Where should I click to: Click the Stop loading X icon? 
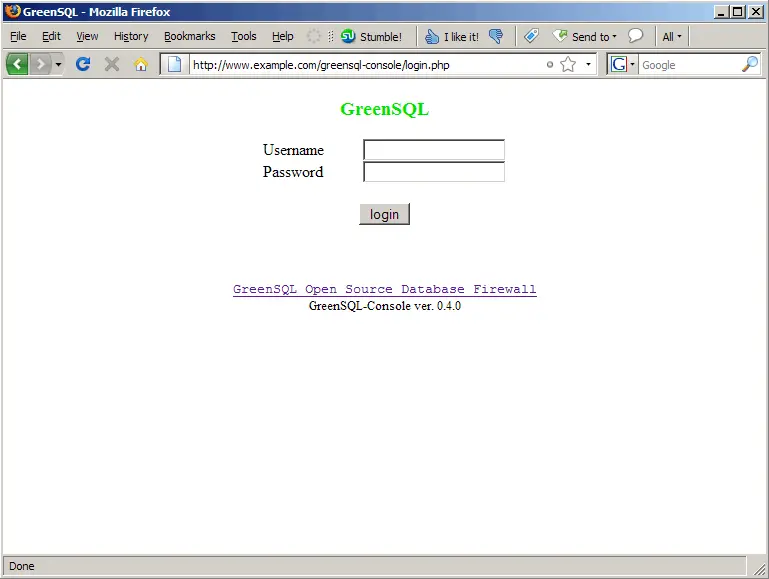(x=112, y=64)
